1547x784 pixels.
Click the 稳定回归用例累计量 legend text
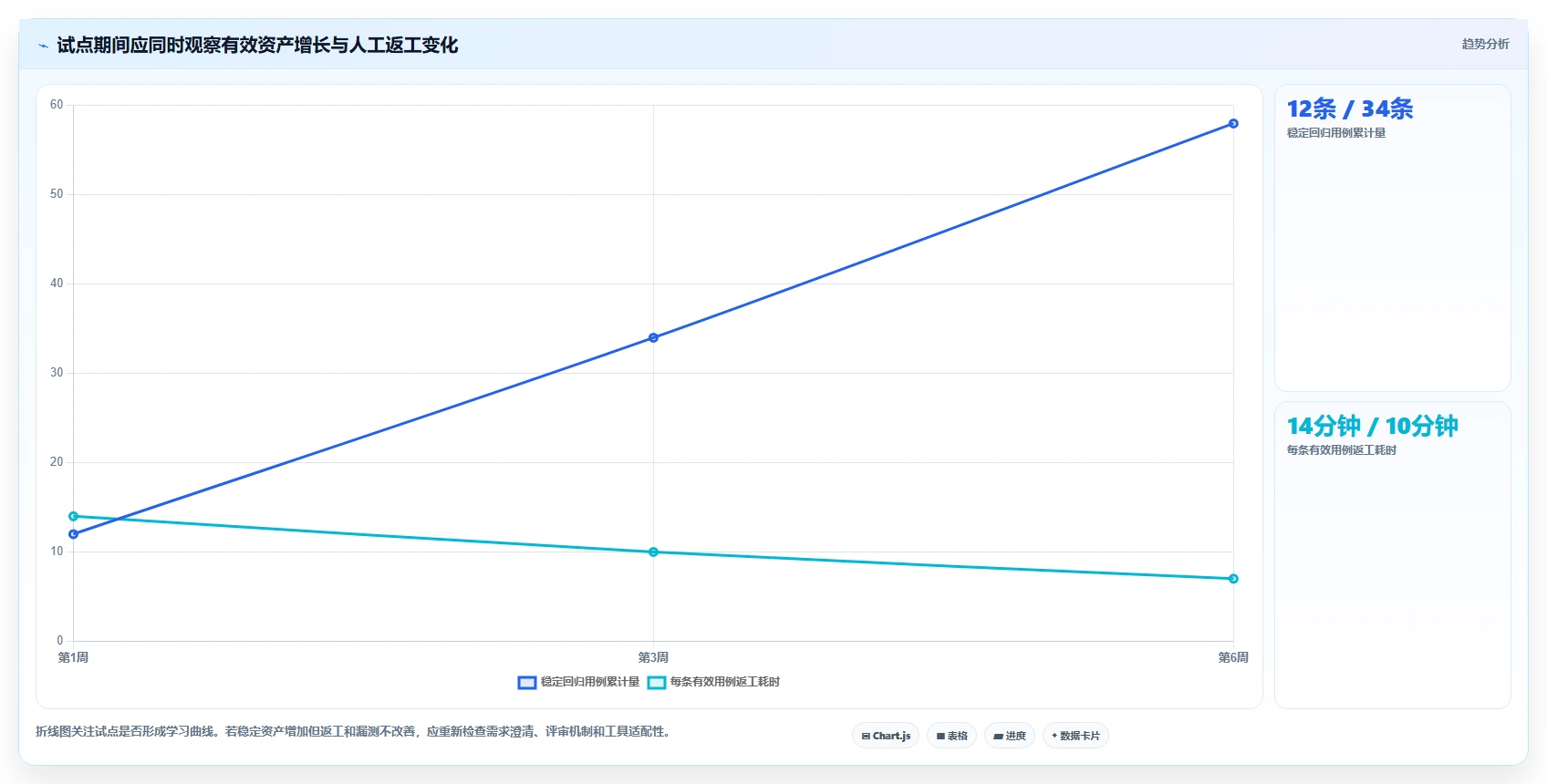coord(590,682)
